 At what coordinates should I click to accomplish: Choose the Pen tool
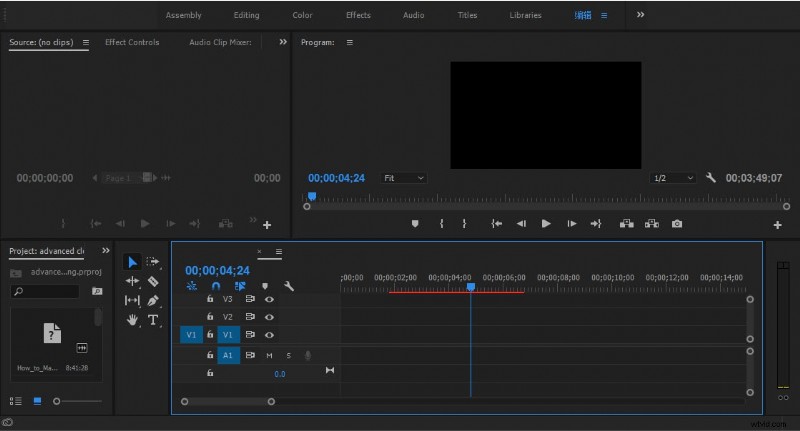click(x=153, y=300)
